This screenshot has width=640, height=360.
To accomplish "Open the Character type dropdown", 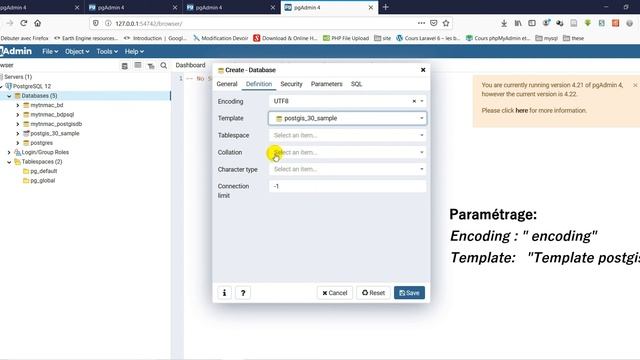I will click(x=347, y=169).
